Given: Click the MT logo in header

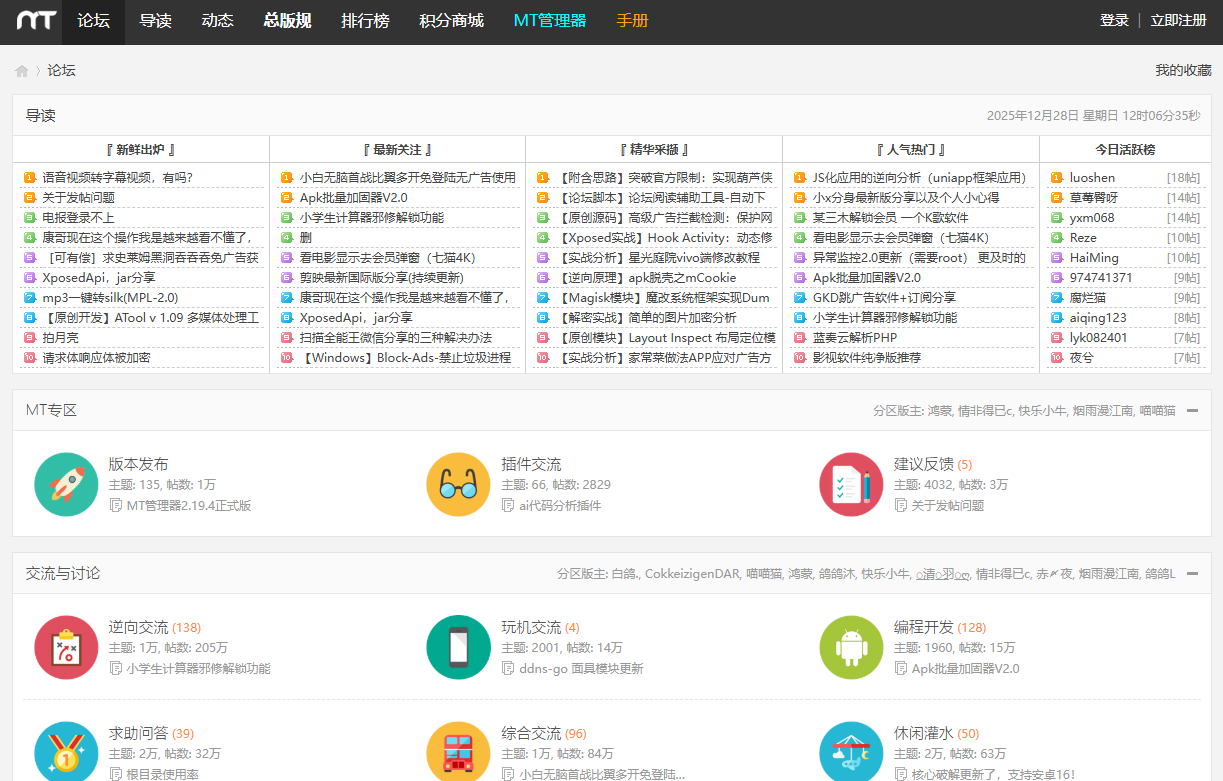Looking at the screenshot, I should click(35, 21).
